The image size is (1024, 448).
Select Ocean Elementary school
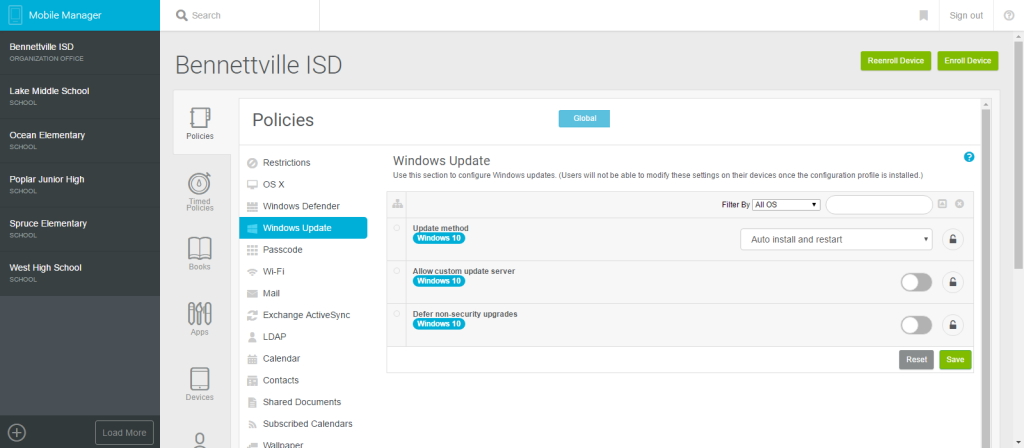click(x=80, y=140)
